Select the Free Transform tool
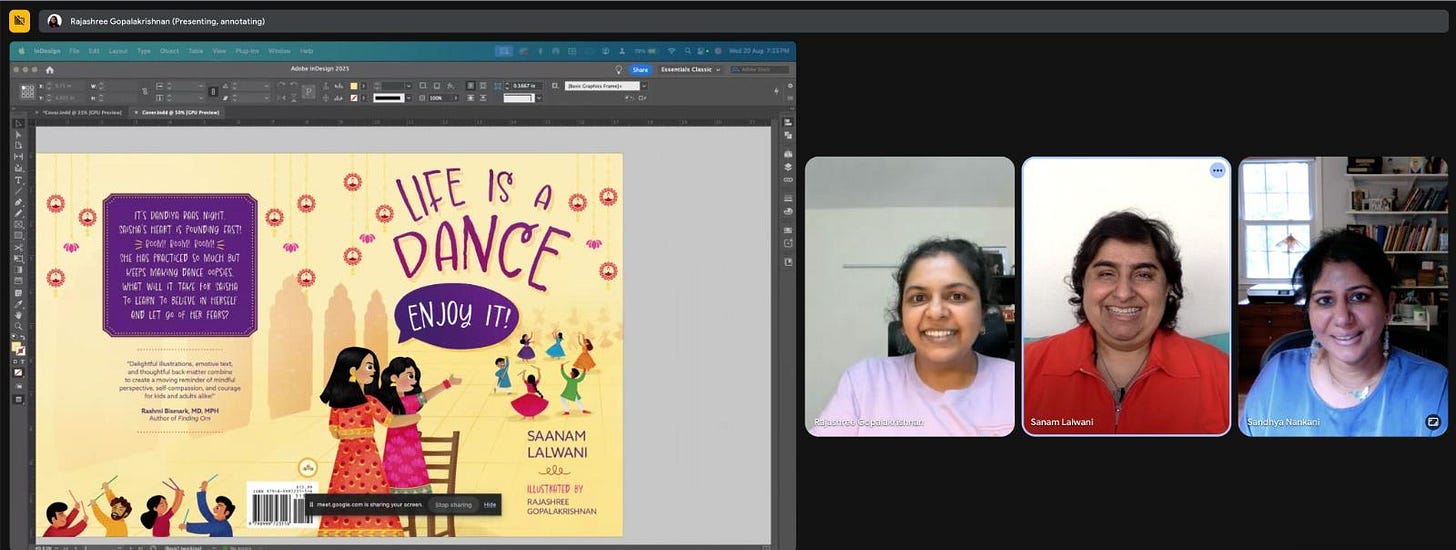 click(x=18, y=258)
